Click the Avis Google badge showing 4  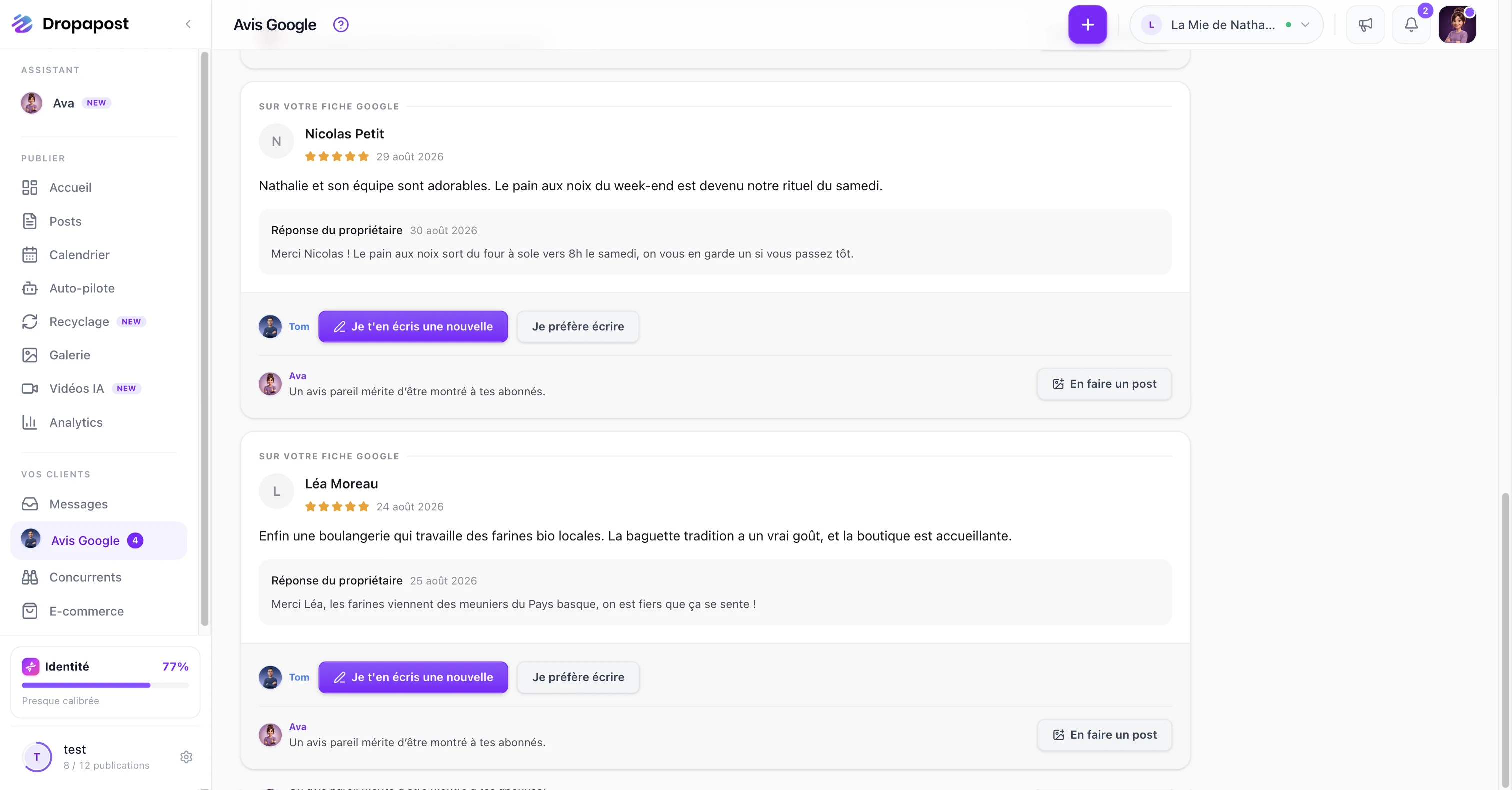pos(135,540)
